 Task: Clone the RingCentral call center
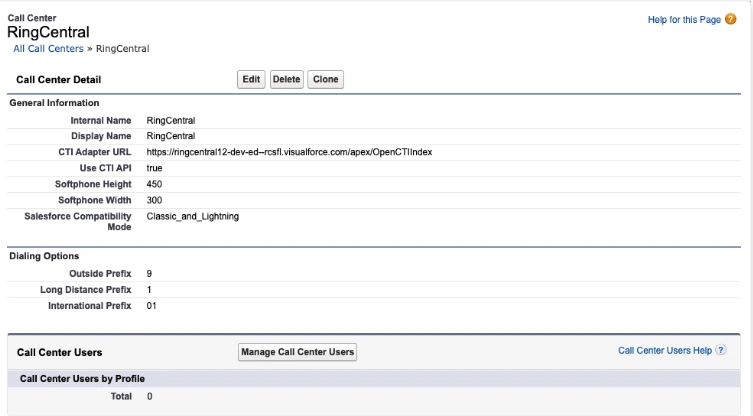[x=325, y=79]
